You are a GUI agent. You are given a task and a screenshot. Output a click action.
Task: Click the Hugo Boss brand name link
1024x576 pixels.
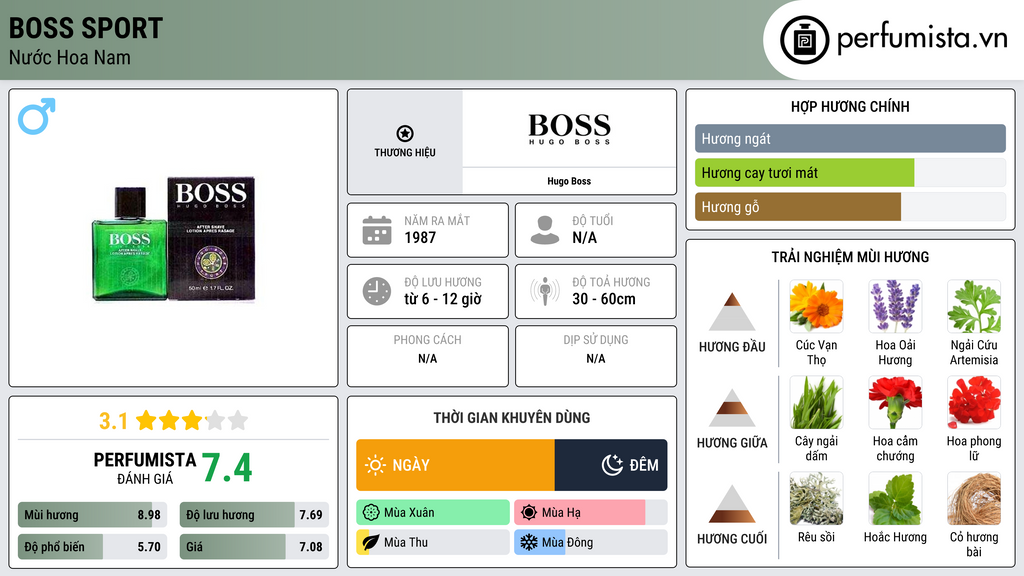click(x=569, y=181)
